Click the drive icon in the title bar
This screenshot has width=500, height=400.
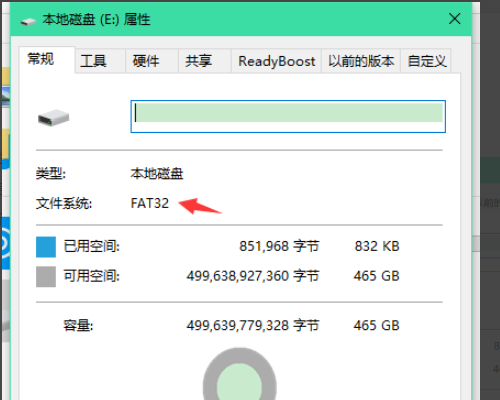tap(28, 22)
